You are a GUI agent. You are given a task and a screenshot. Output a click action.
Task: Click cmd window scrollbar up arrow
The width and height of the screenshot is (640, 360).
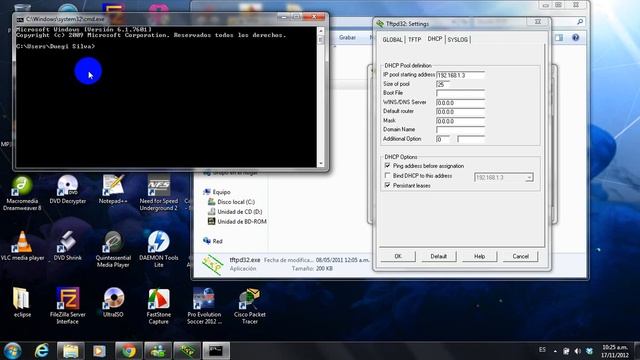[x=320, y=31]
